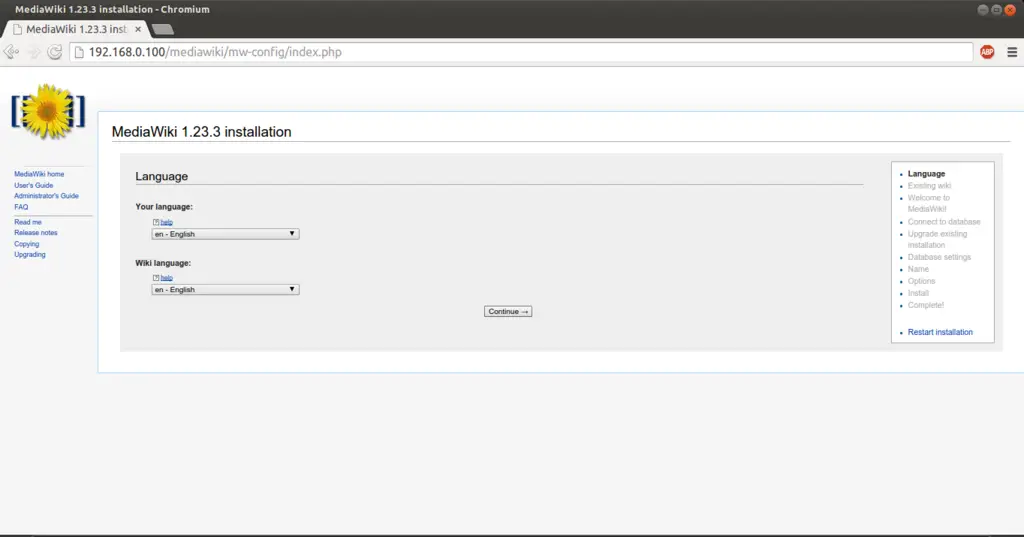The image size is (1024, 537).
Task: Click help icon under Wiki language
Action: [156, 278]
